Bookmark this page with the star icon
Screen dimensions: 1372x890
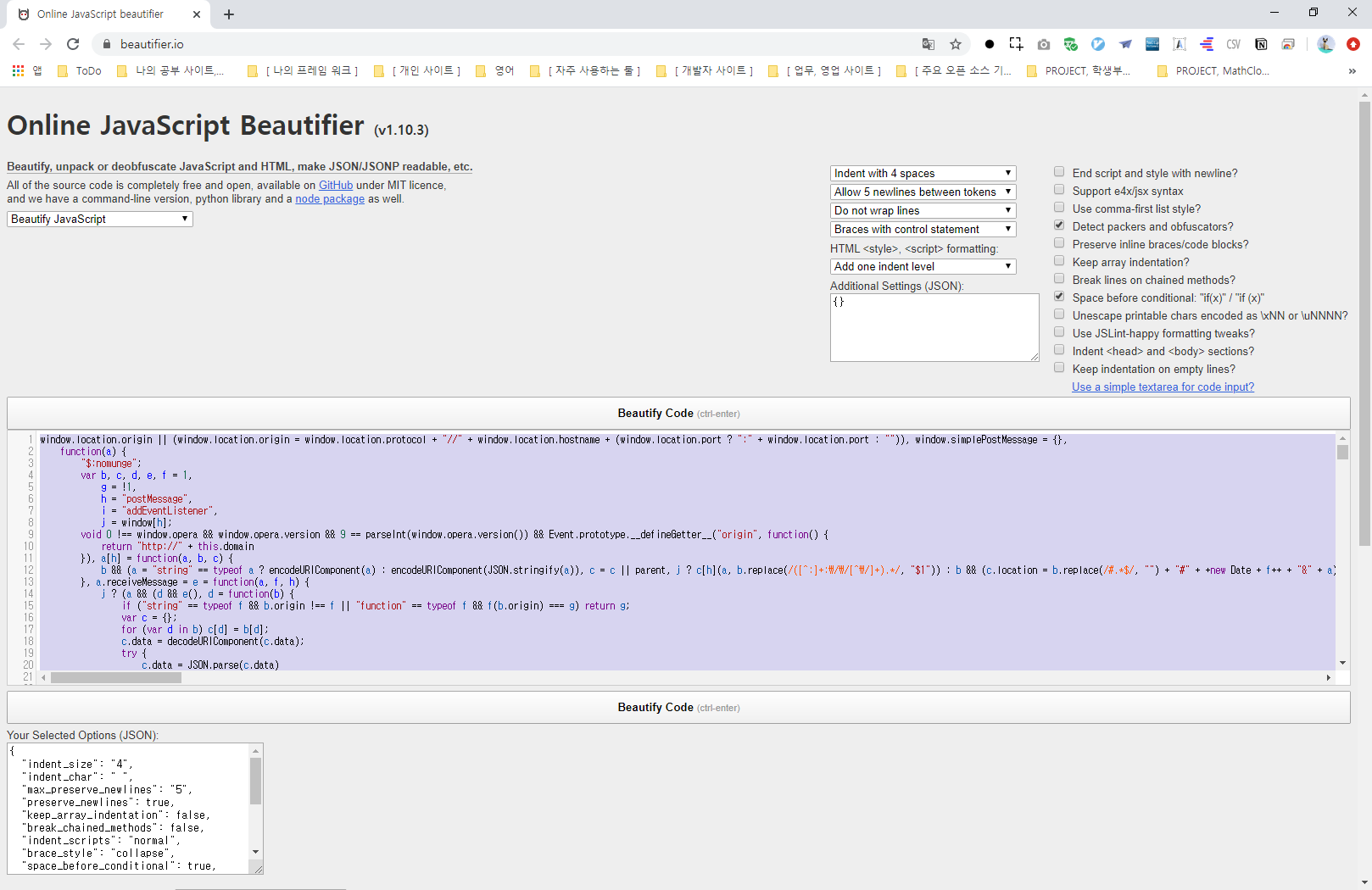coord(956,44)
